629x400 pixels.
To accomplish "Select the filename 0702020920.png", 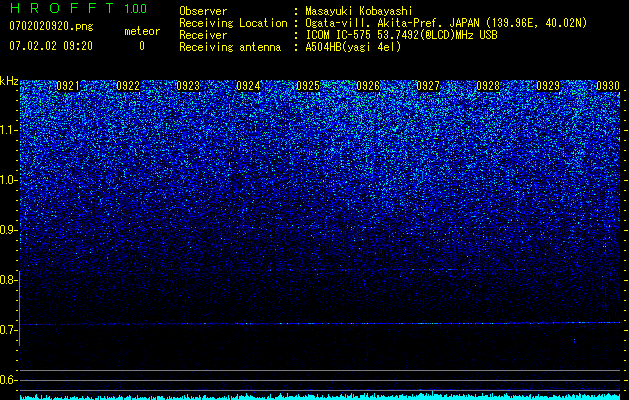I will click(51, 26).
